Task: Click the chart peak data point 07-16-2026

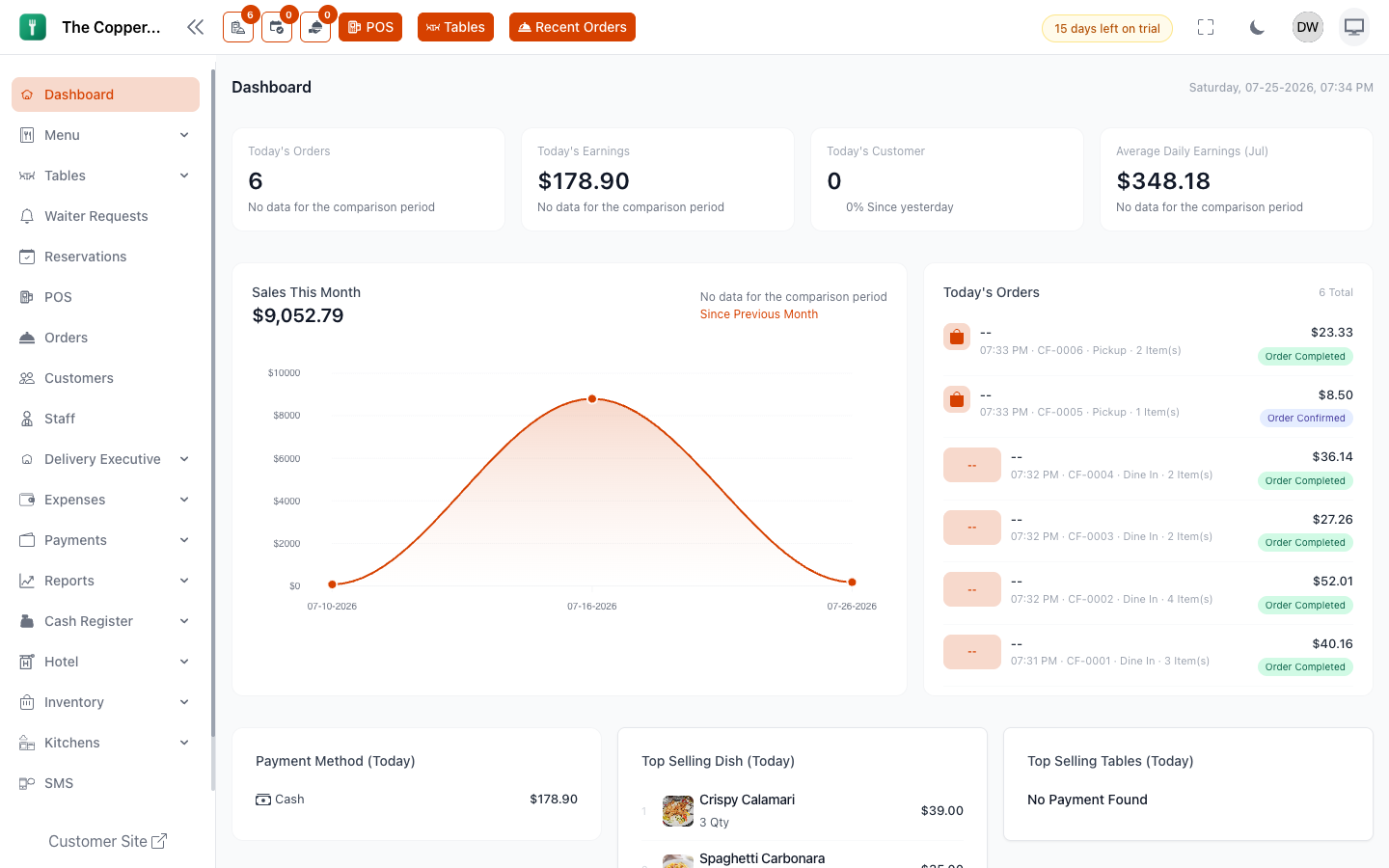Action: click(592, 398)
